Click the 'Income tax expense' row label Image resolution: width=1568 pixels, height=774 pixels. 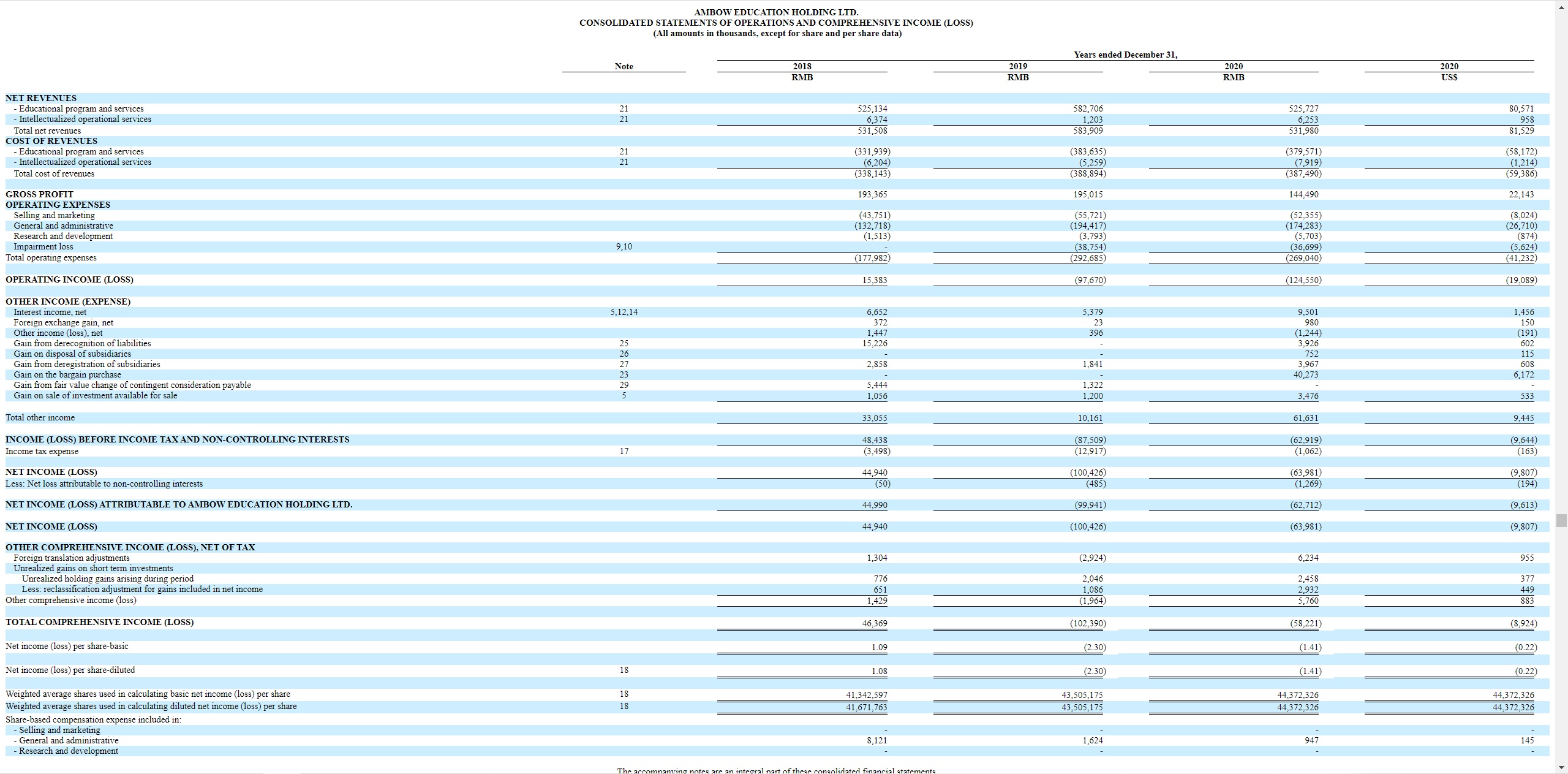(42, 451)
